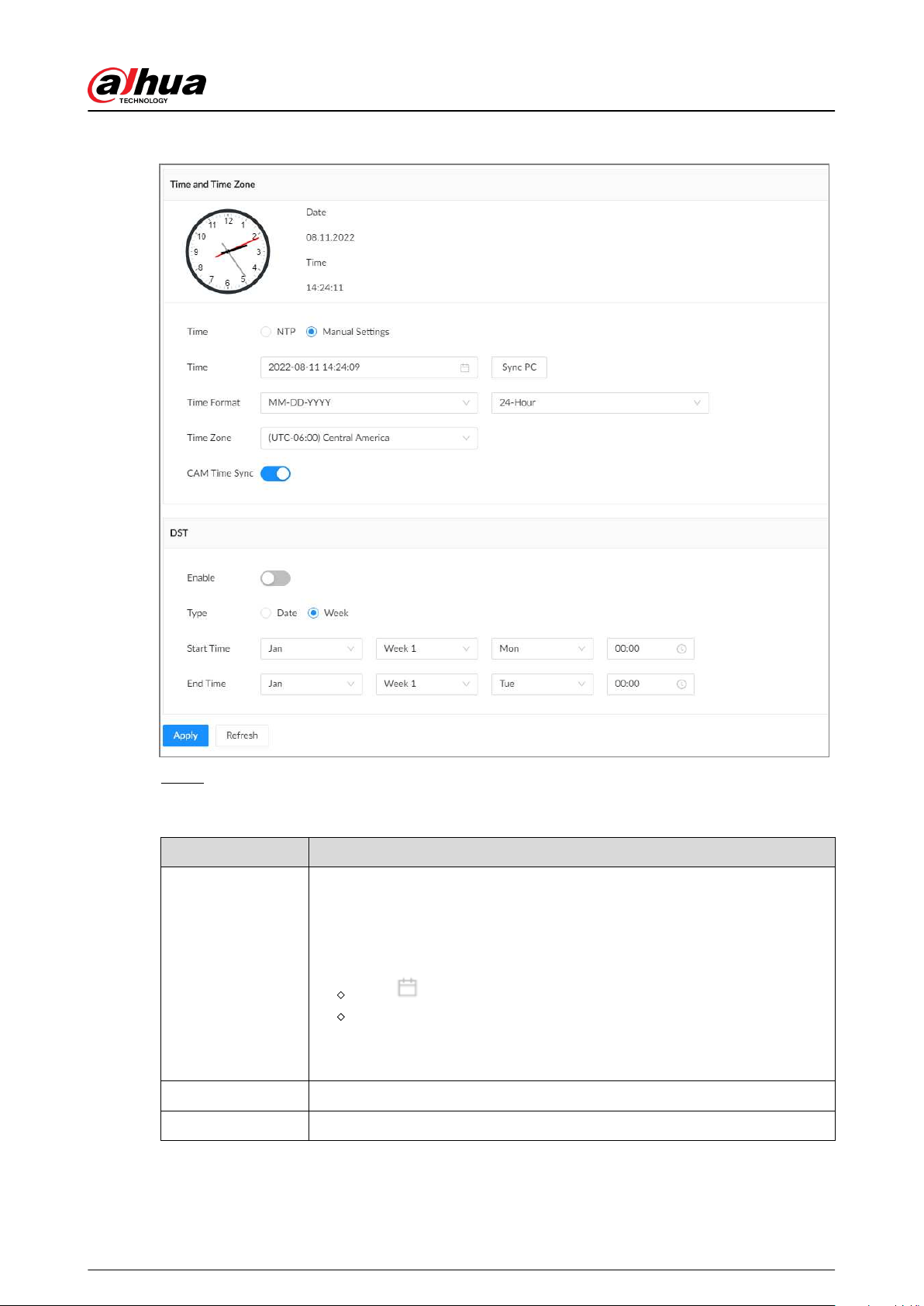This screenshot has height=1306, width=924.
Task: Click the calendar icon in Time field
Action: pyautogui.click(x=464, y=368)
